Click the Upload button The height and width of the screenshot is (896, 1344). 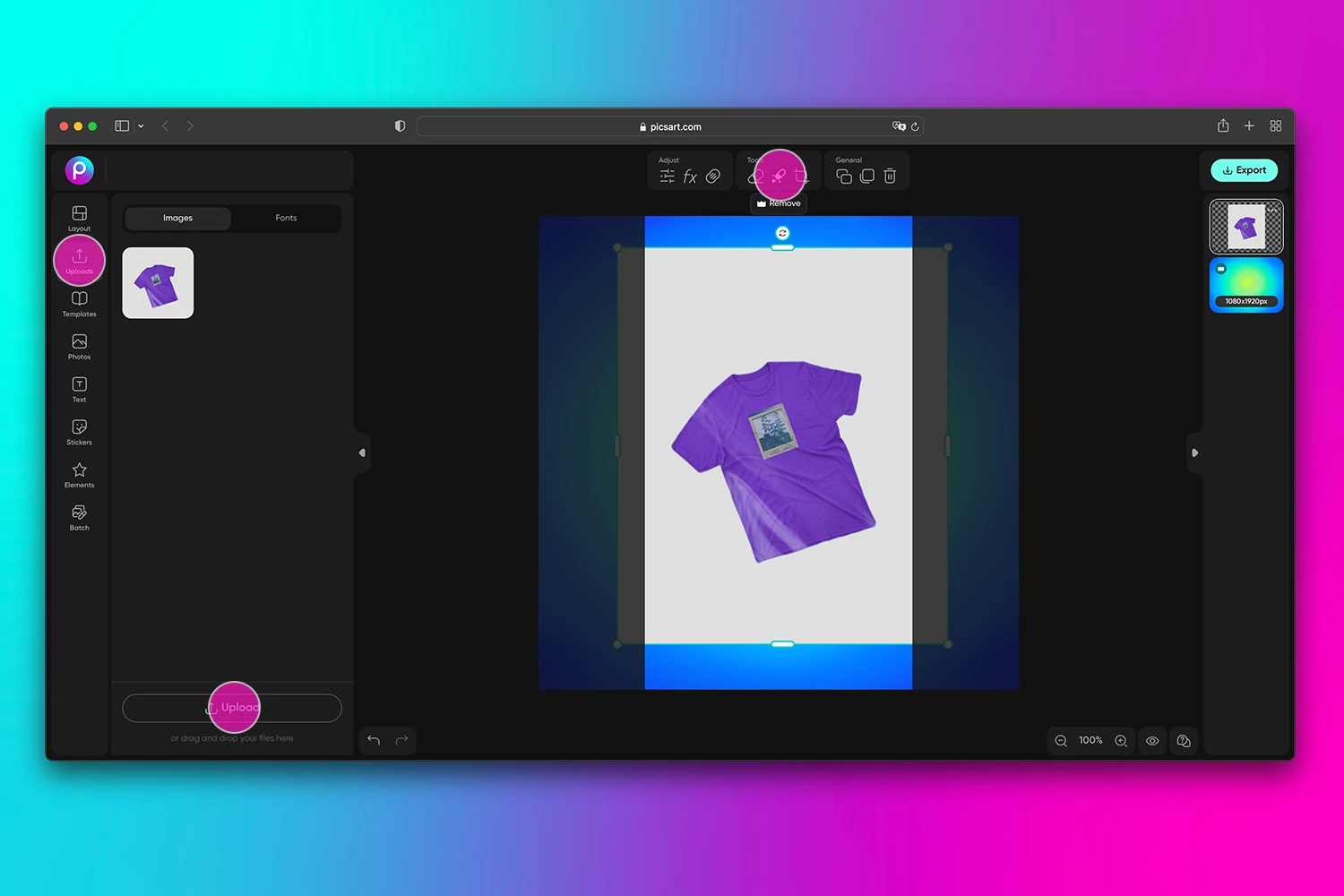point(233,708)
